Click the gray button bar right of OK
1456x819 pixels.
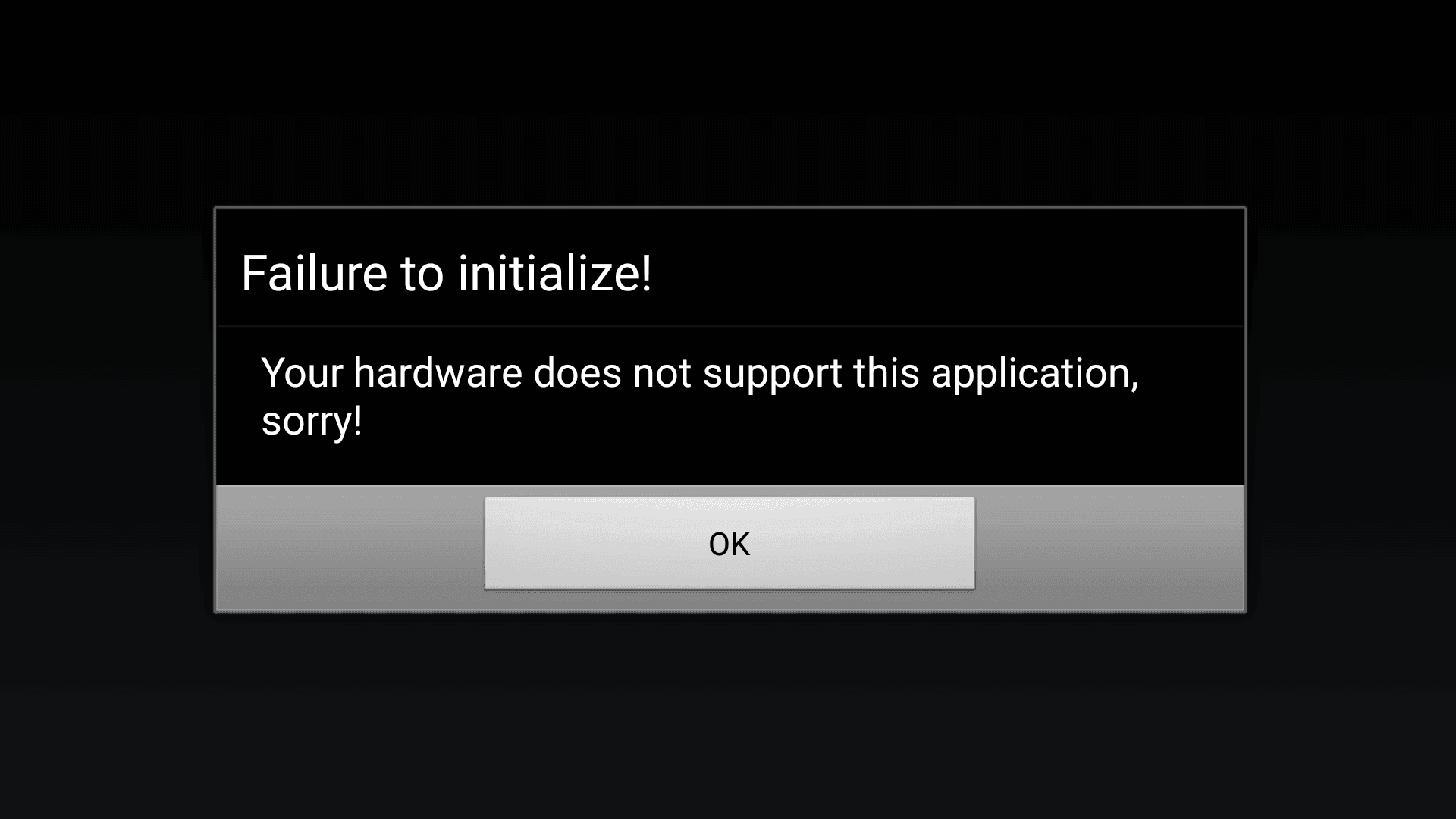pos(1109,548)
